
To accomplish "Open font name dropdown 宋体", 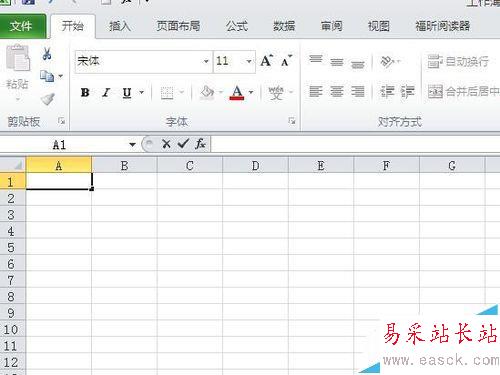I will tap(206, 61).
